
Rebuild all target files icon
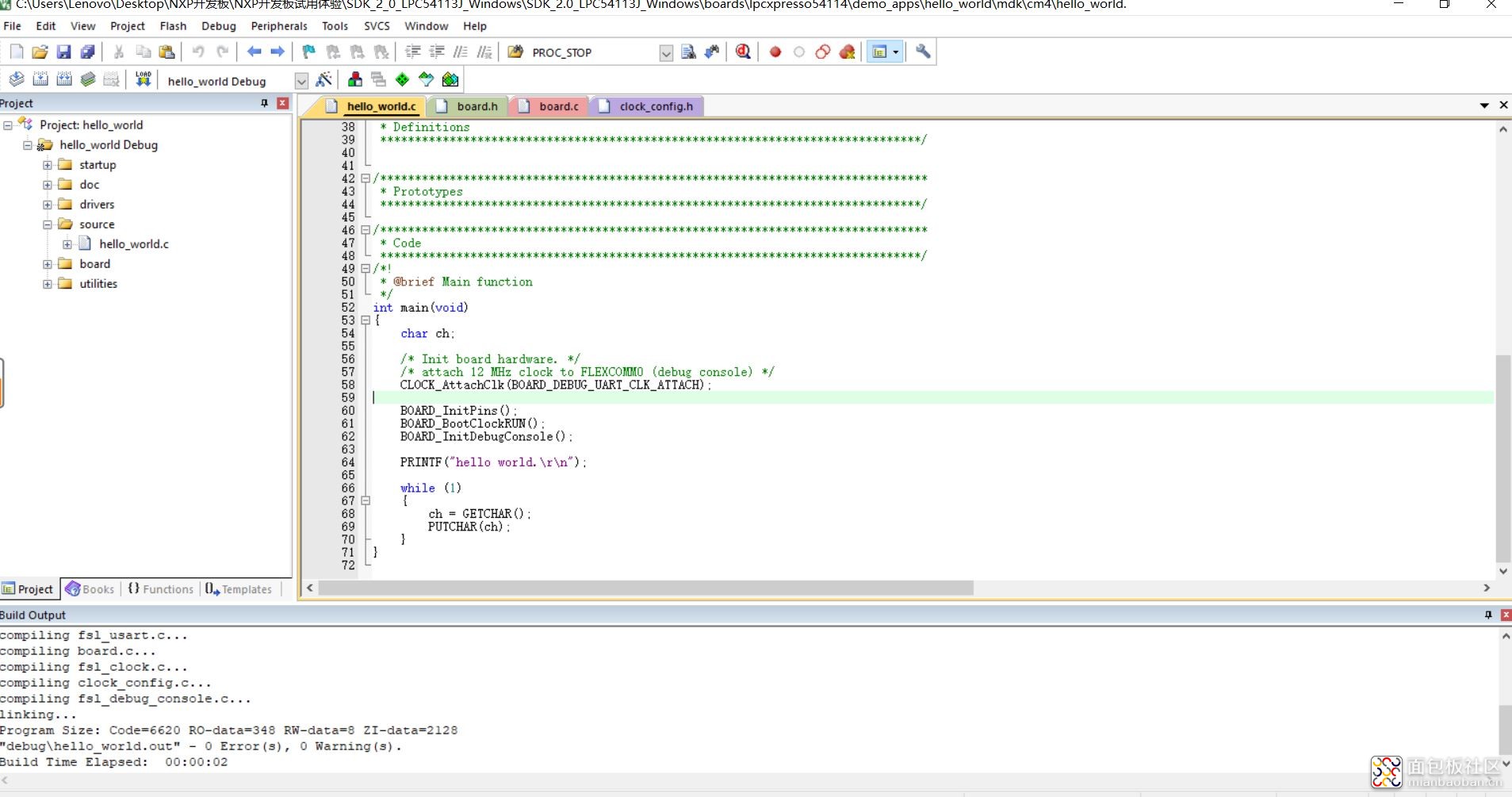(x=64, y=79)
